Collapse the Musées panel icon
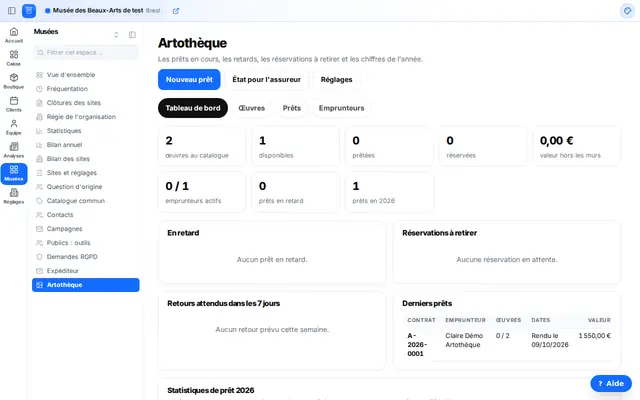The height and width of the screenshot is (400, 640). click(x=132, y=35)
